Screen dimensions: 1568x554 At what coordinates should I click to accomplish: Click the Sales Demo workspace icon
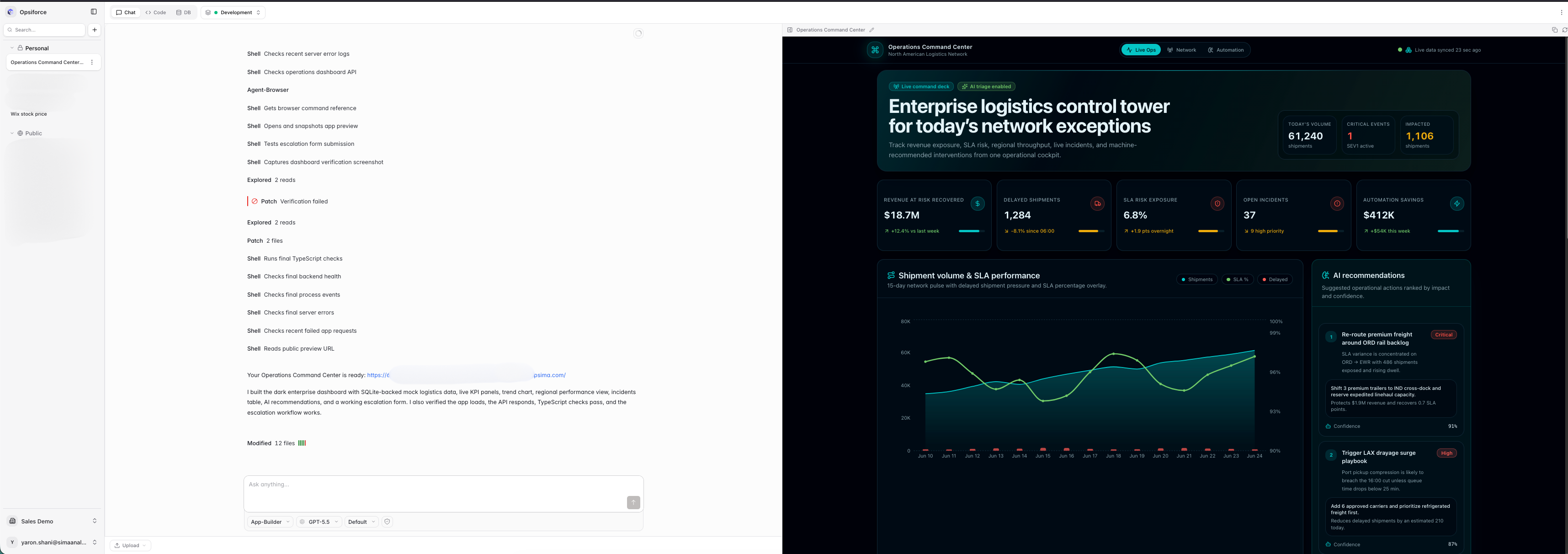(x=12, y=521)
